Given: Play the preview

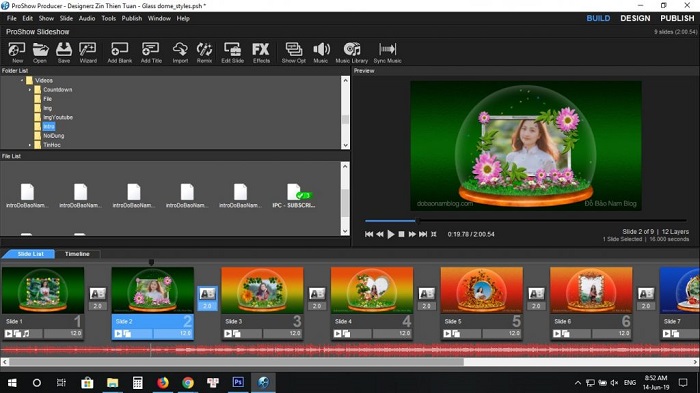Looking at the screenshot, I should [391, 234].
